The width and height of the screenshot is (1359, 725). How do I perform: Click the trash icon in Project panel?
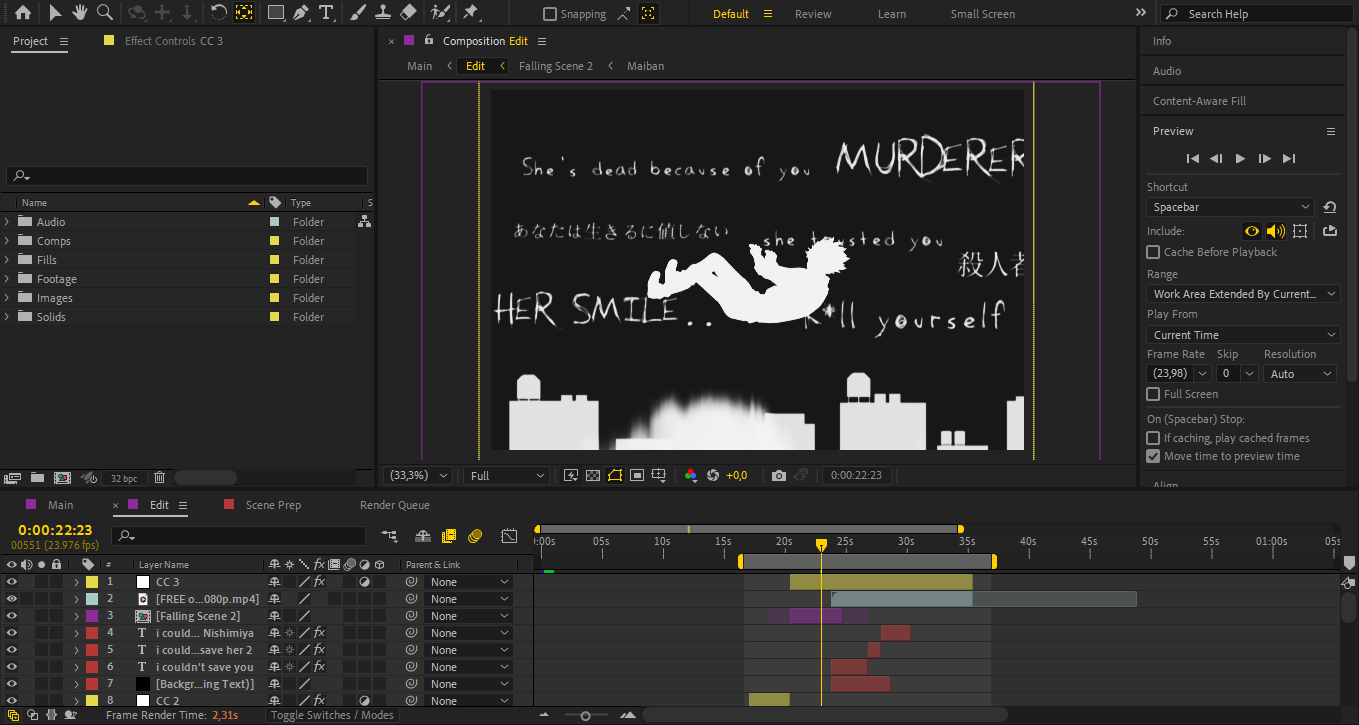point(159,478)
